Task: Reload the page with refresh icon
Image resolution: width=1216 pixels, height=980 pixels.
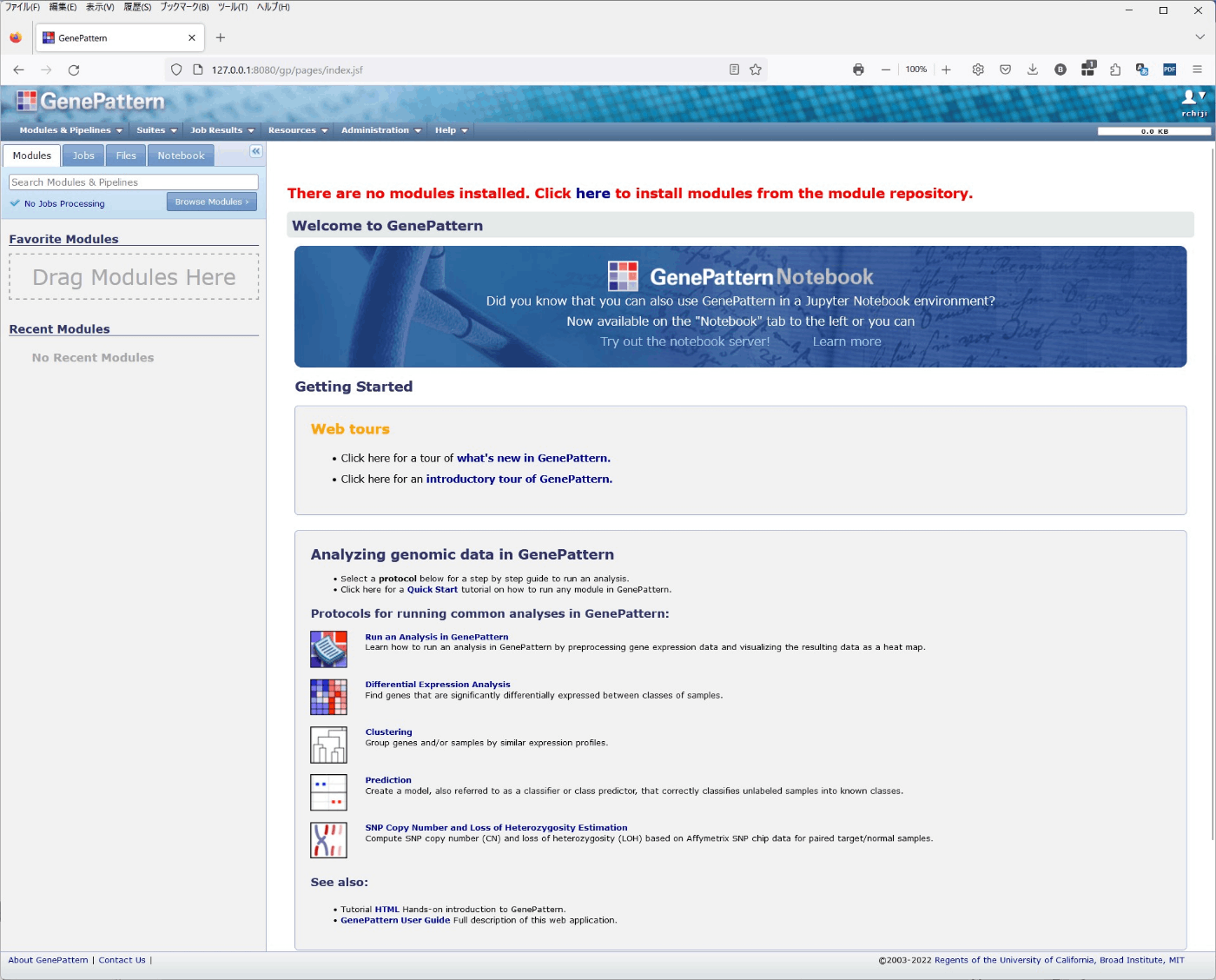Action: pyautogui.click(x=74, y=70)
